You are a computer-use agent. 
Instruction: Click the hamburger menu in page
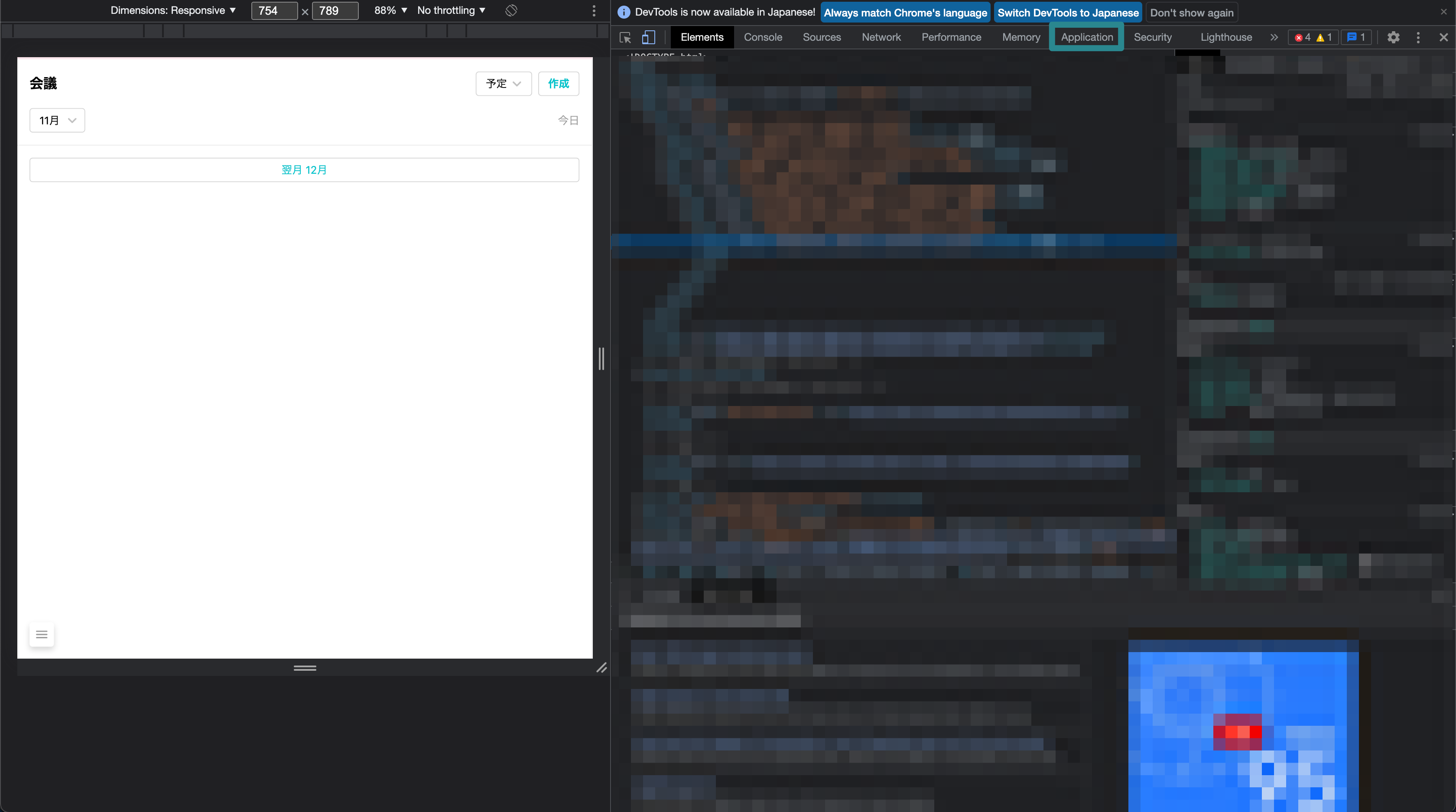(x=42, y=634)
